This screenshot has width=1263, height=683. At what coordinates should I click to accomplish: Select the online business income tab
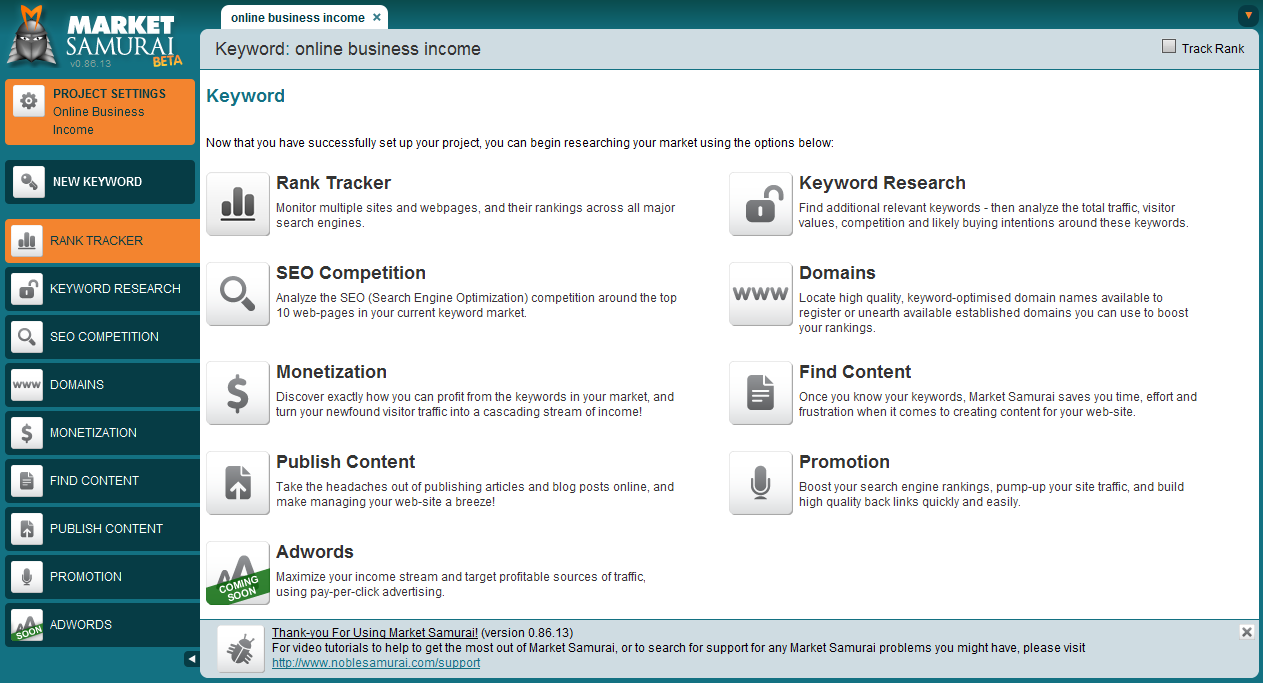[x=298, y=18]
